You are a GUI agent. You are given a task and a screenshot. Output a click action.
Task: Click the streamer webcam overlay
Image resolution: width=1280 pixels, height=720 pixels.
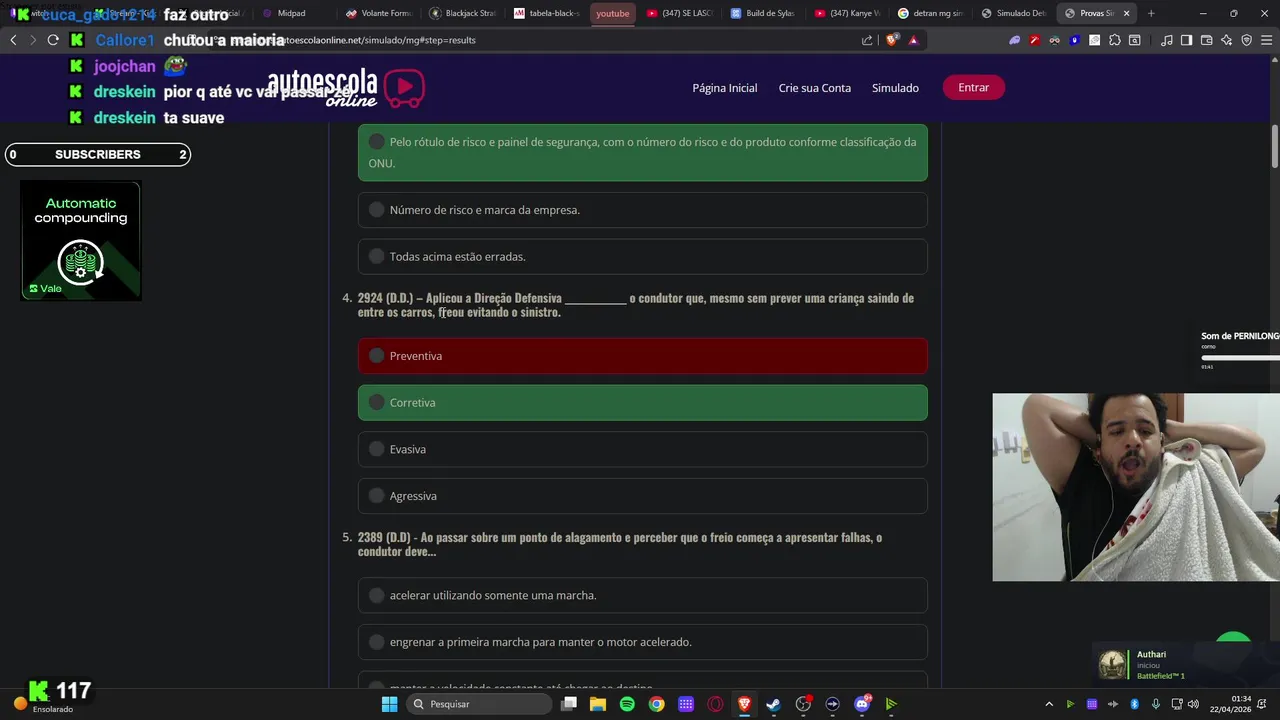1136,487
